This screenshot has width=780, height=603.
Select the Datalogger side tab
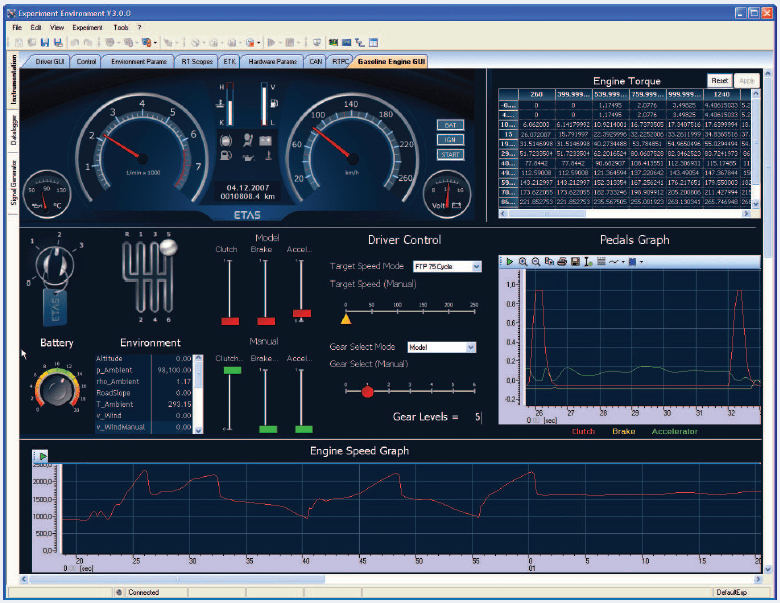13,130
